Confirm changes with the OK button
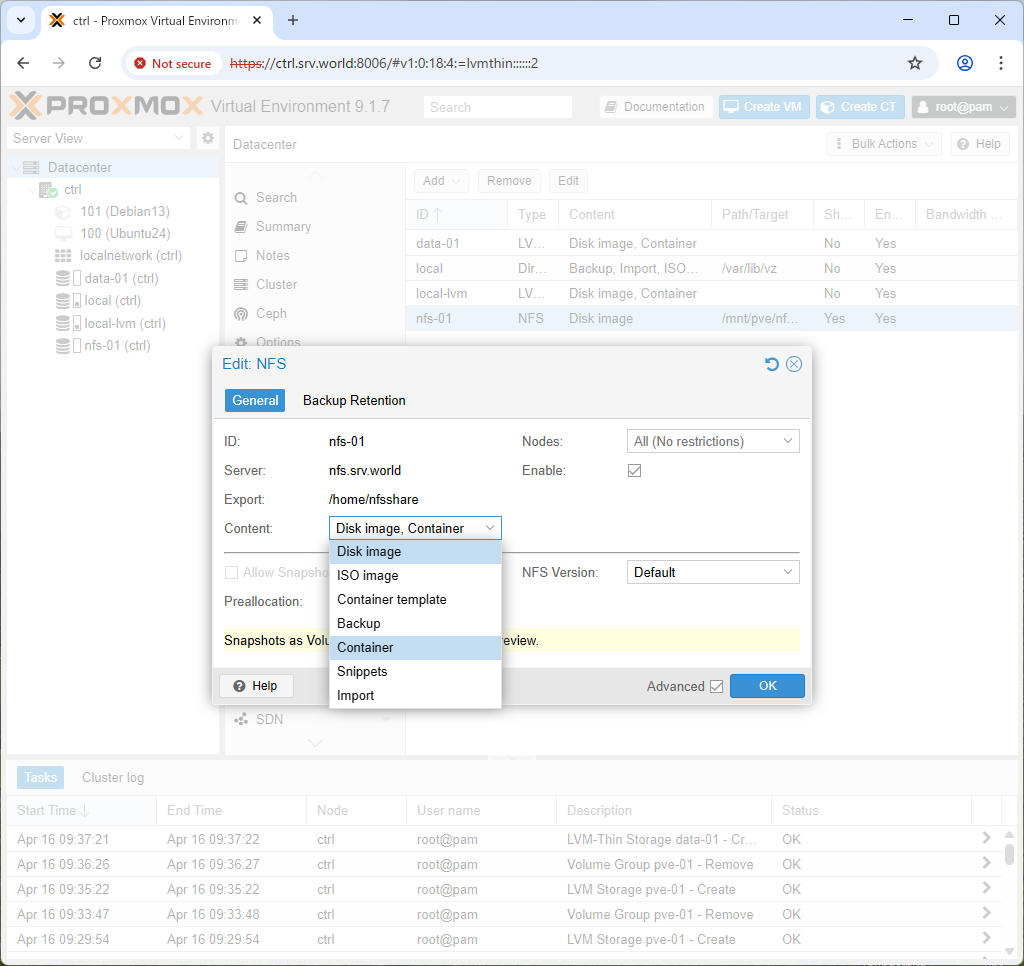This screenshot has width=1024, height=966. [x=767, y=686]
